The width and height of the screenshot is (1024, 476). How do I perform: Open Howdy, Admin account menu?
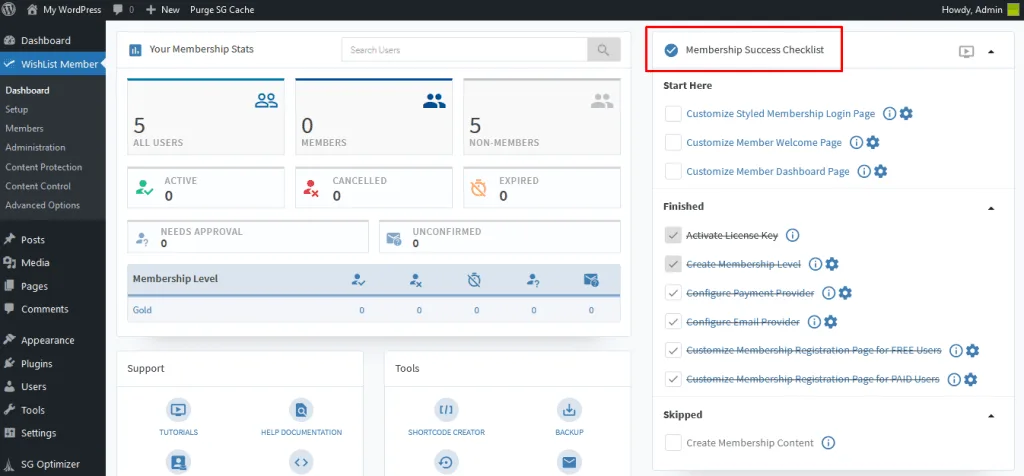(x=980, y=10)
